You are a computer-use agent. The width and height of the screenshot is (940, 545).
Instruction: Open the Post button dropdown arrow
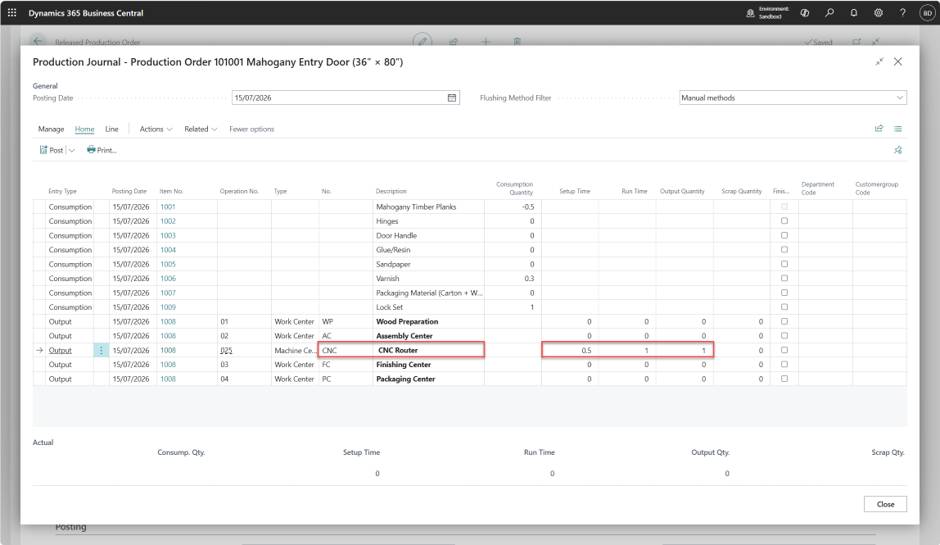click(72, 150)
